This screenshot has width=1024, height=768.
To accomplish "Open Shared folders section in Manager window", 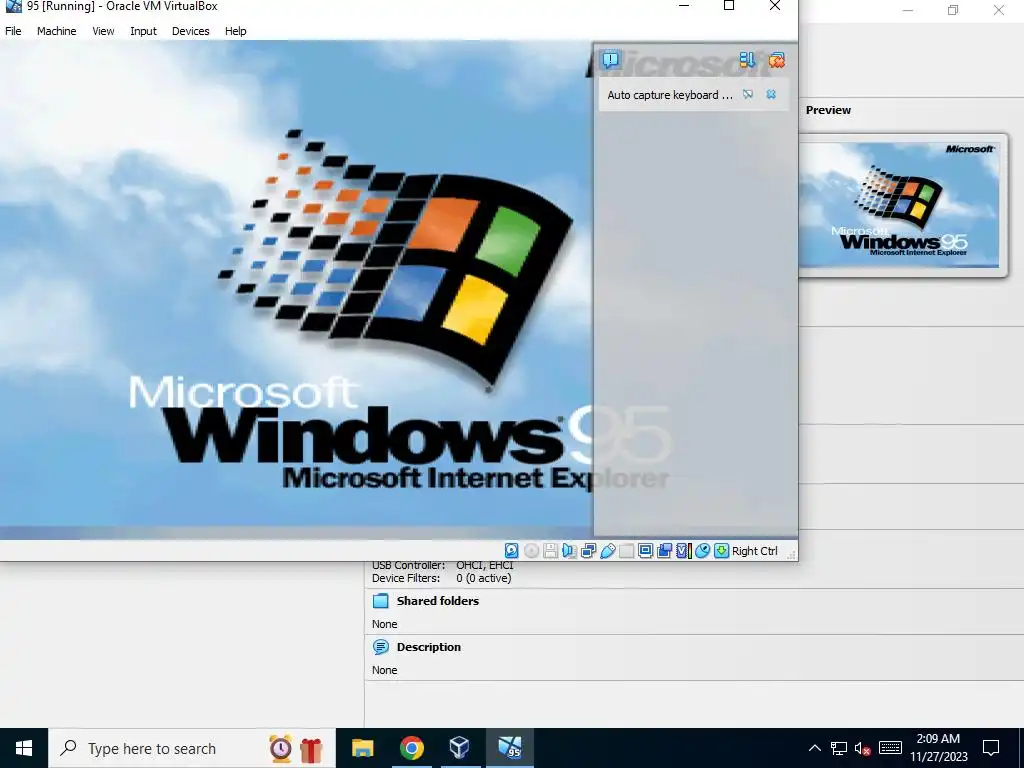I will (x=438, y=601).
